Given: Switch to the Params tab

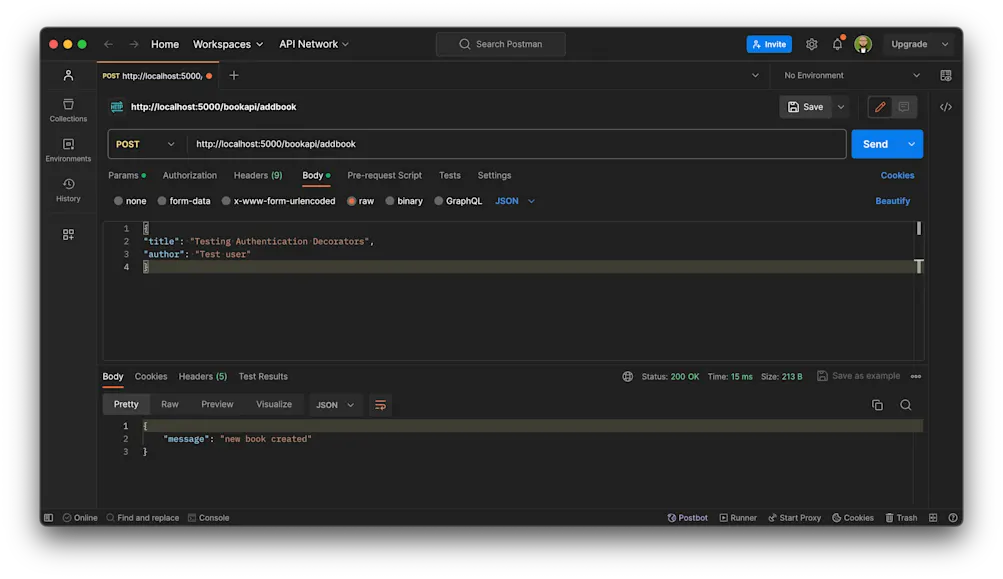Looking at the screenshot, I should click(x=127, y=175).
